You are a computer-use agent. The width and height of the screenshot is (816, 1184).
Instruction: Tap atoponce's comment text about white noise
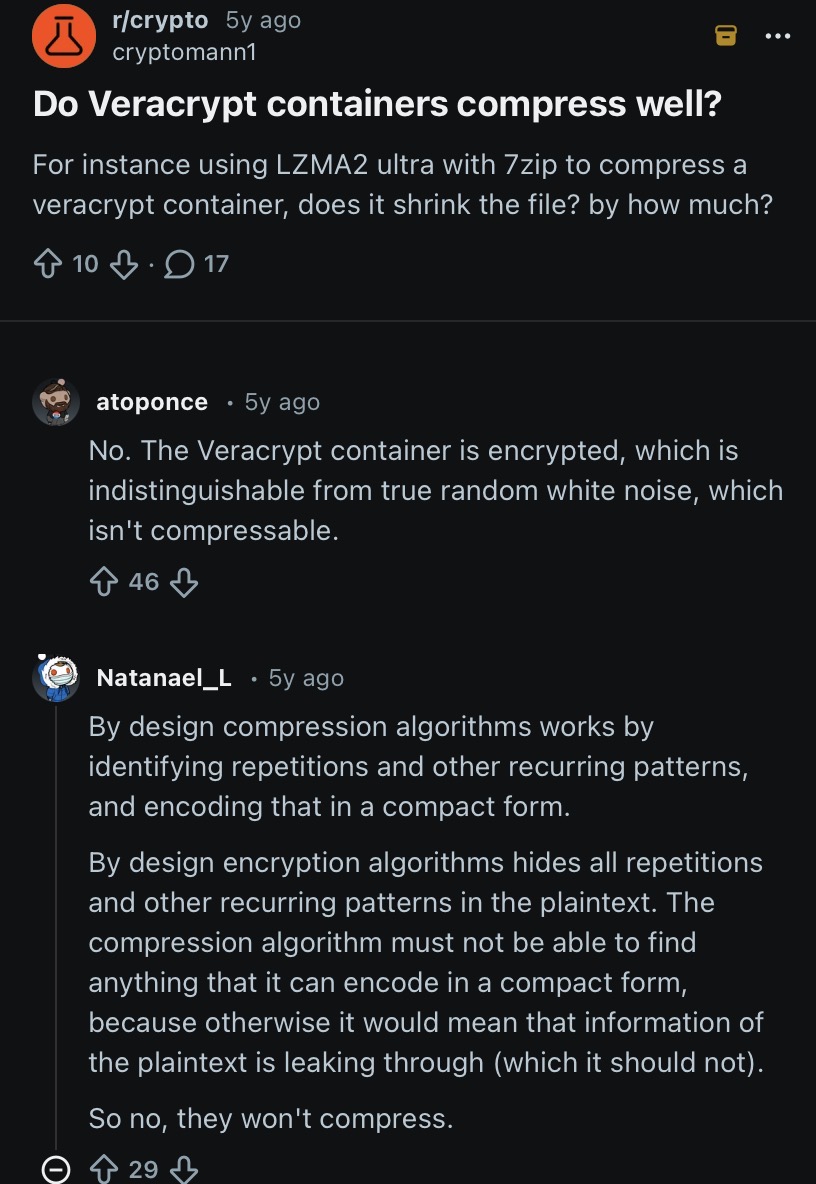[435, 490]
